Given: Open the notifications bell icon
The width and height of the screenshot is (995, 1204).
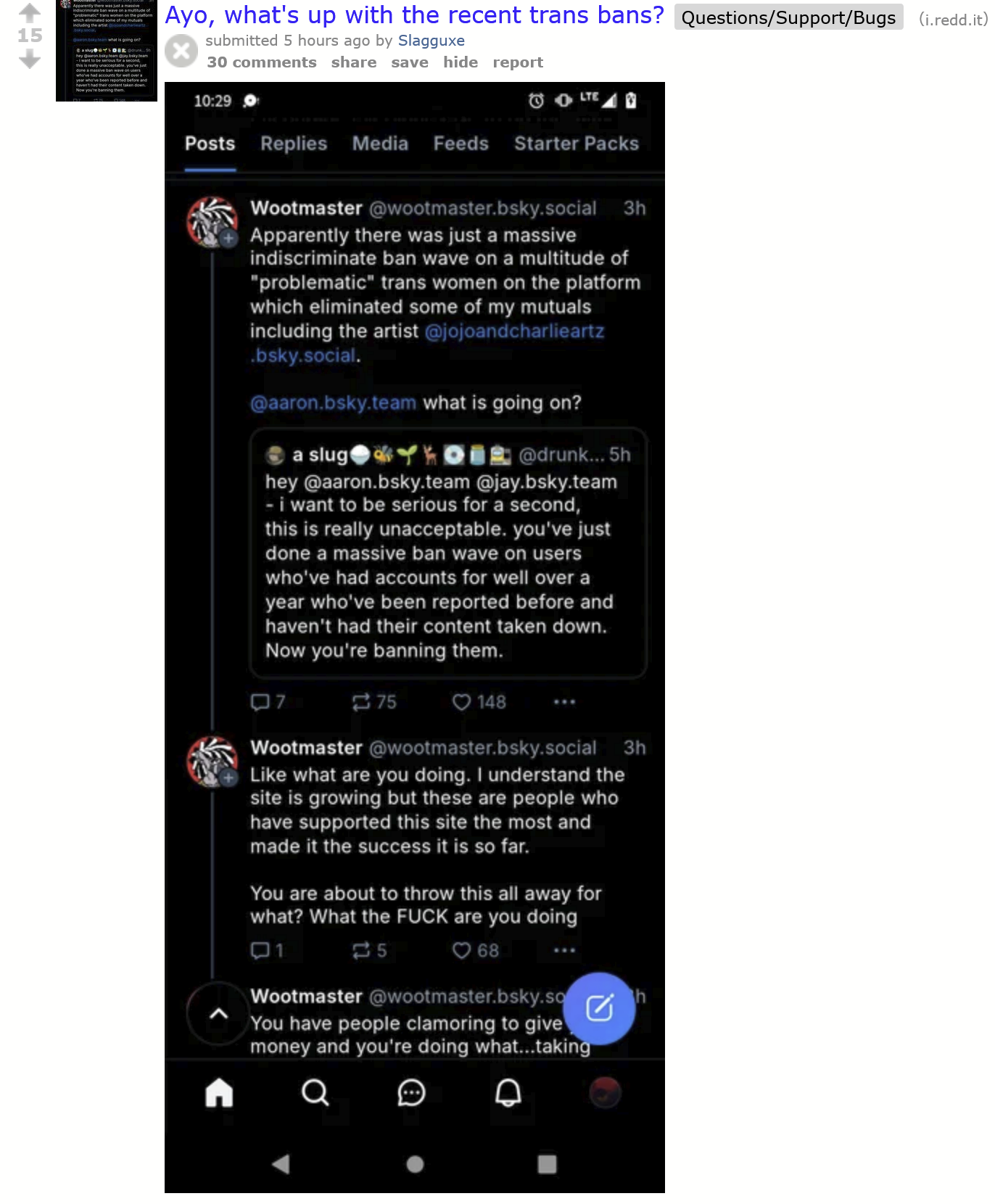Looking at the screenshot, I should [508, 1092].
